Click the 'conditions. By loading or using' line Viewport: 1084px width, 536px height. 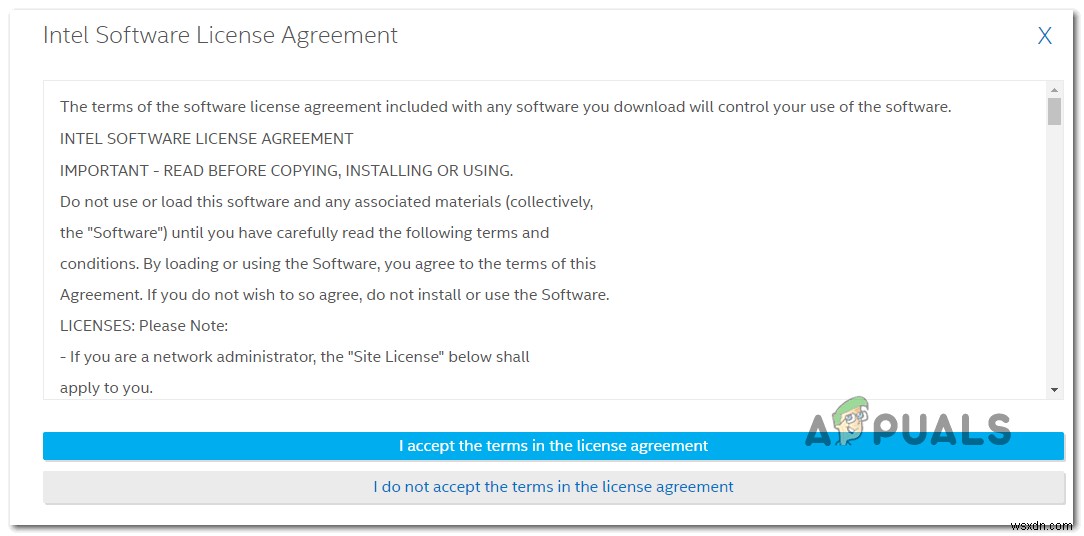[x=327, y=263]
